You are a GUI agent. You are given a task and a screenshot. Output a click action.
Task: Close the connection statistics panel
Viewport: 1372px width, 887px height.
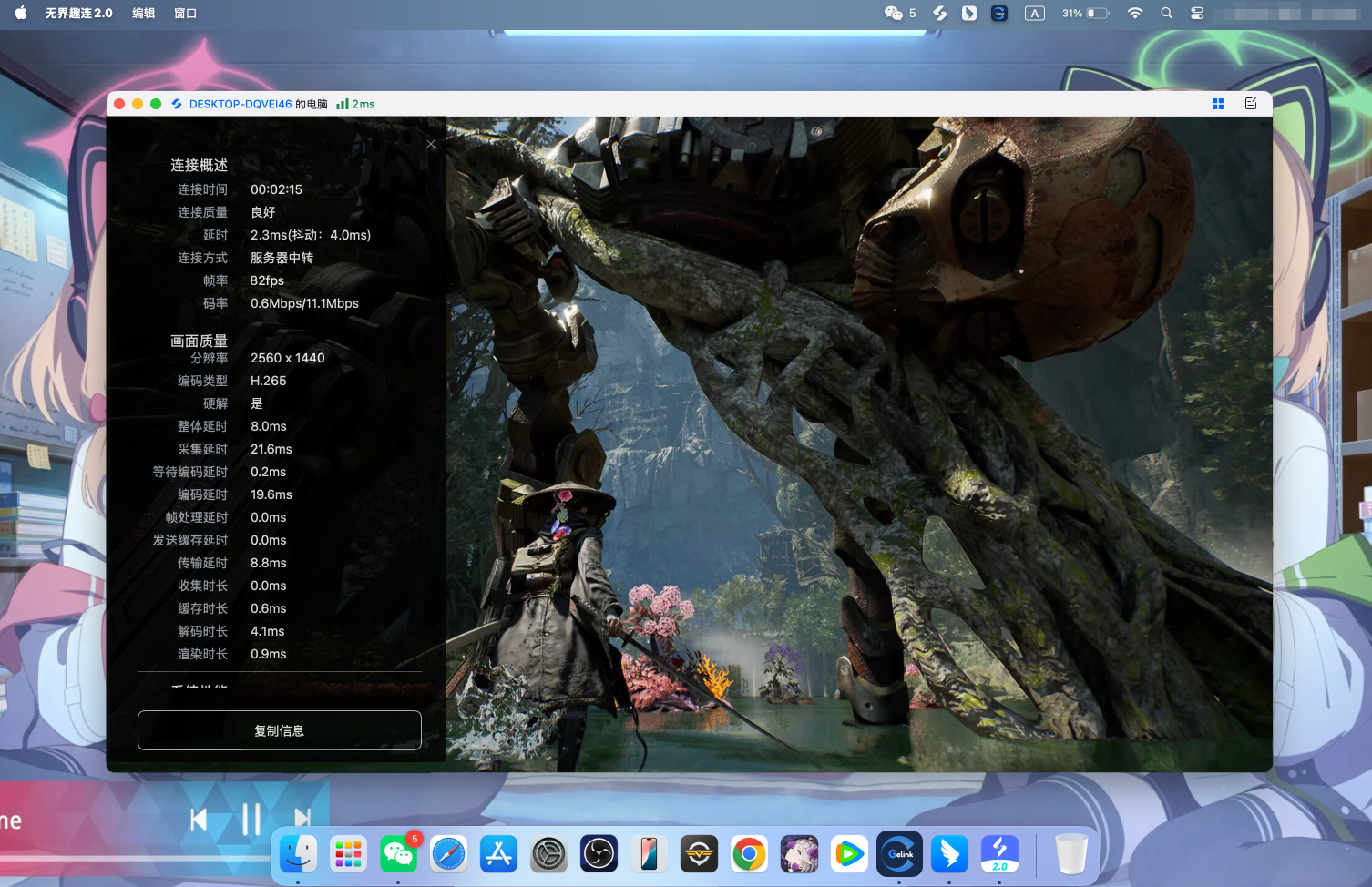tap(431, 144)
